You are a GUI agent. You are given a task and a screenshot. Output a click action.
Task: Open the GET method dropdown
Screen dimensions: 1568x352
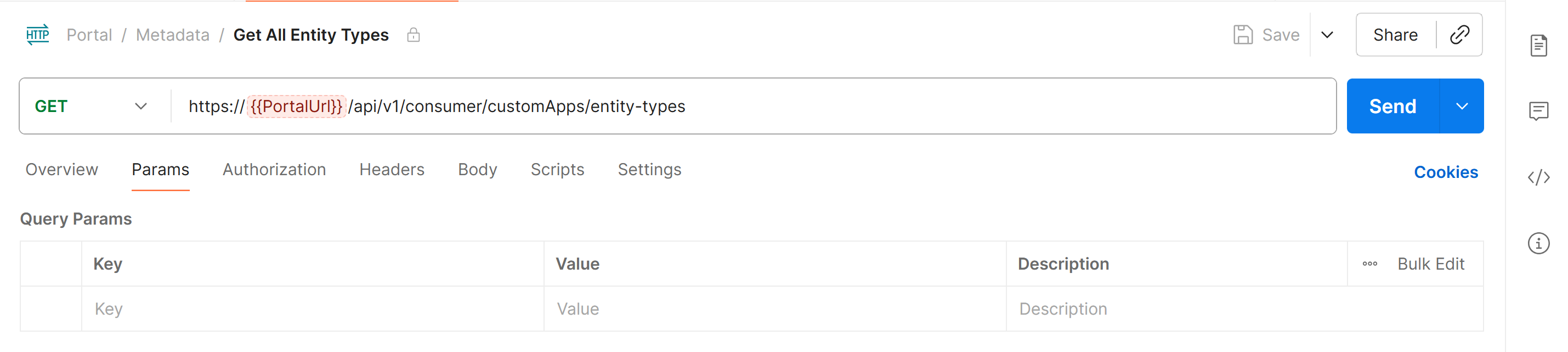click(140, 106)
